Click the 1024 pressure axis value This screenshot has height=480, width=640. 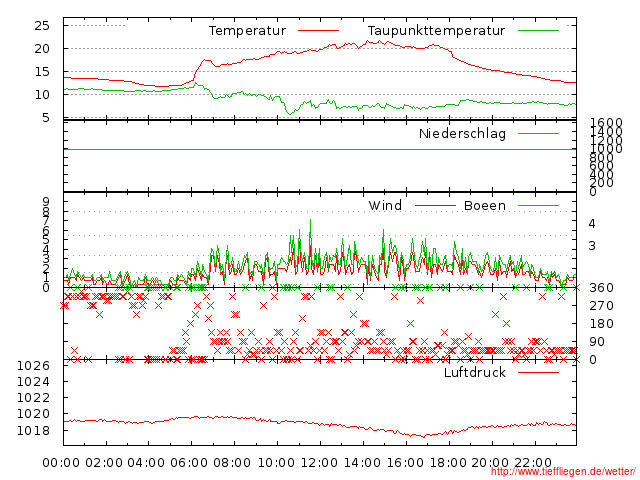pos(33,382)
